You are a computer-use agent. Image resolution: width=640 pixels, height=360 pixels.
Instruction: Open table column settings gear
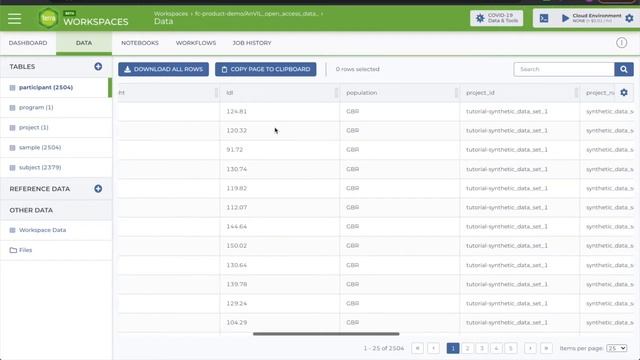(624, 93)
